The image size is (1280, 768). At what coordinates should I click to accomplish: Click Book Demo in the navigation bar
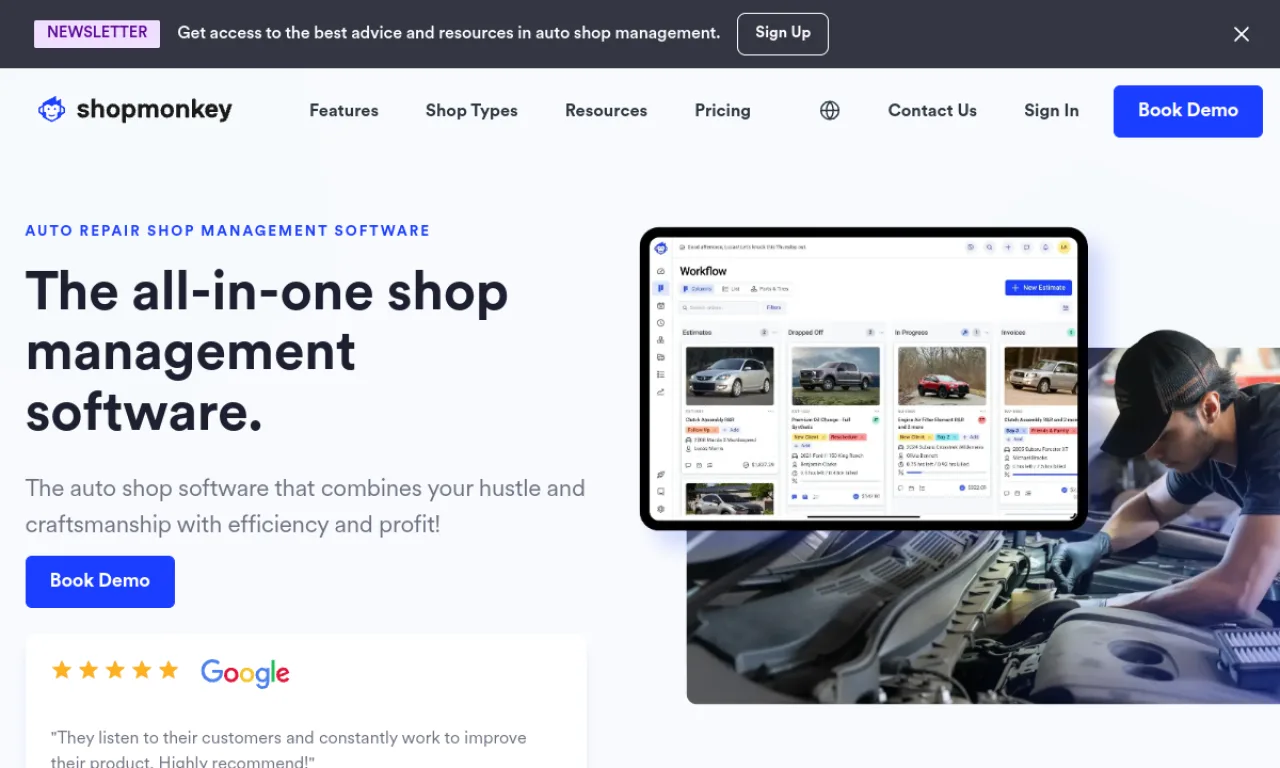[1188, 111]
